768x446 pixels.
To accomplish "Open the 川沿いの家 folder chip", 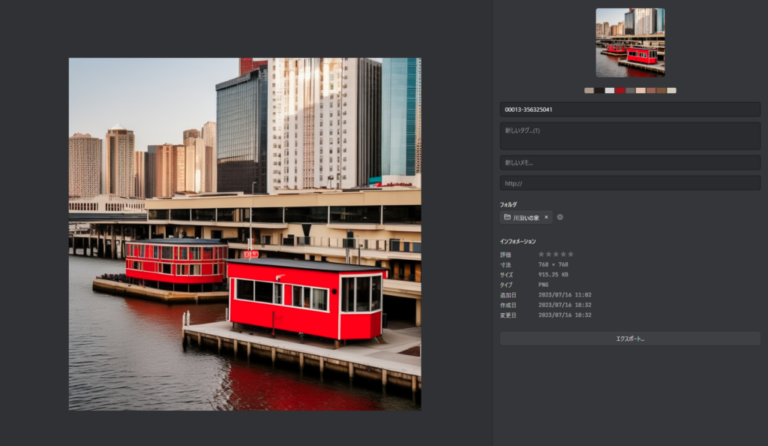I will (x=524, y=217).
